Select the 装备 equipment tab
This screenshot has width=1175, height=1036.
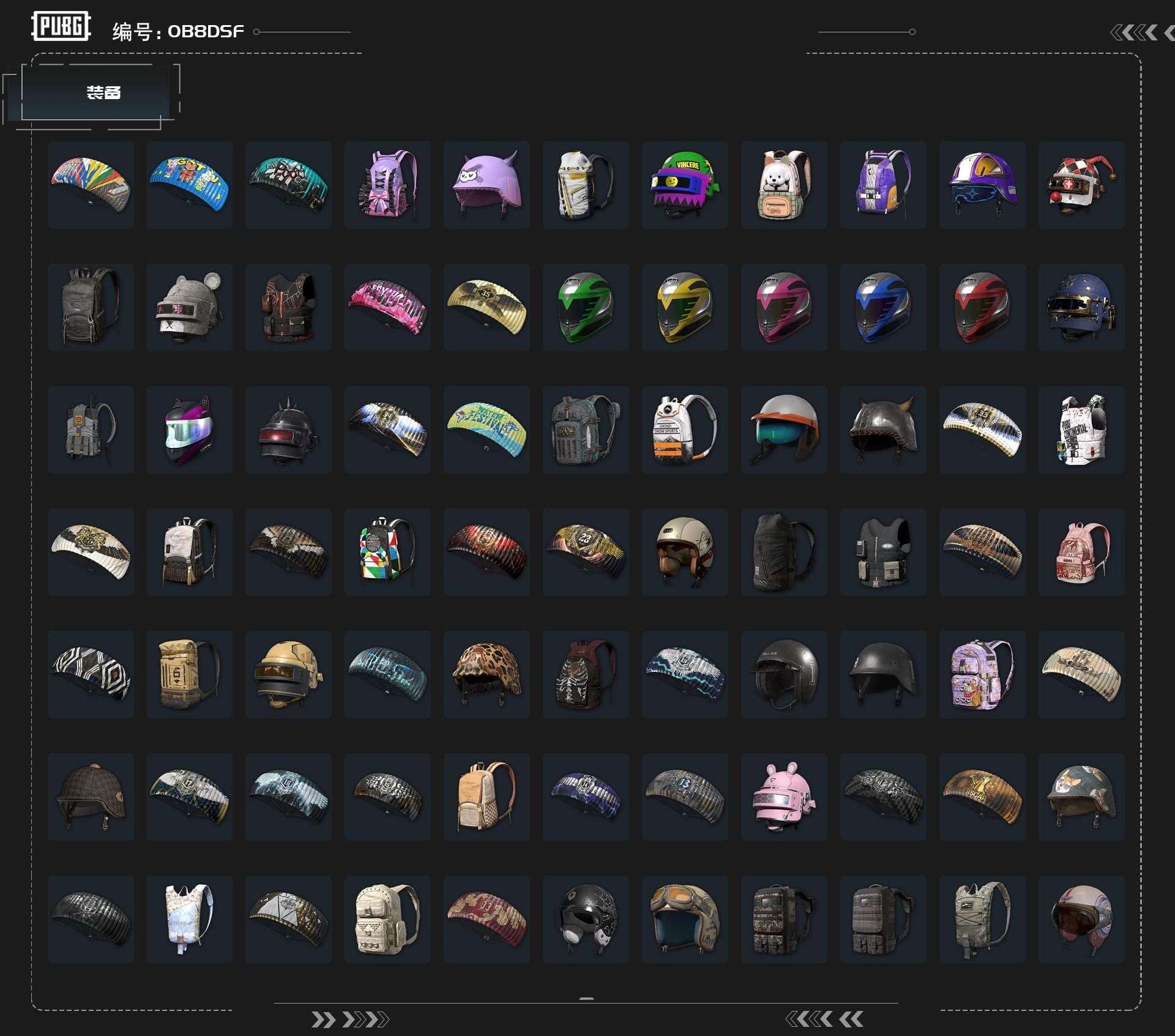(103, 93)
